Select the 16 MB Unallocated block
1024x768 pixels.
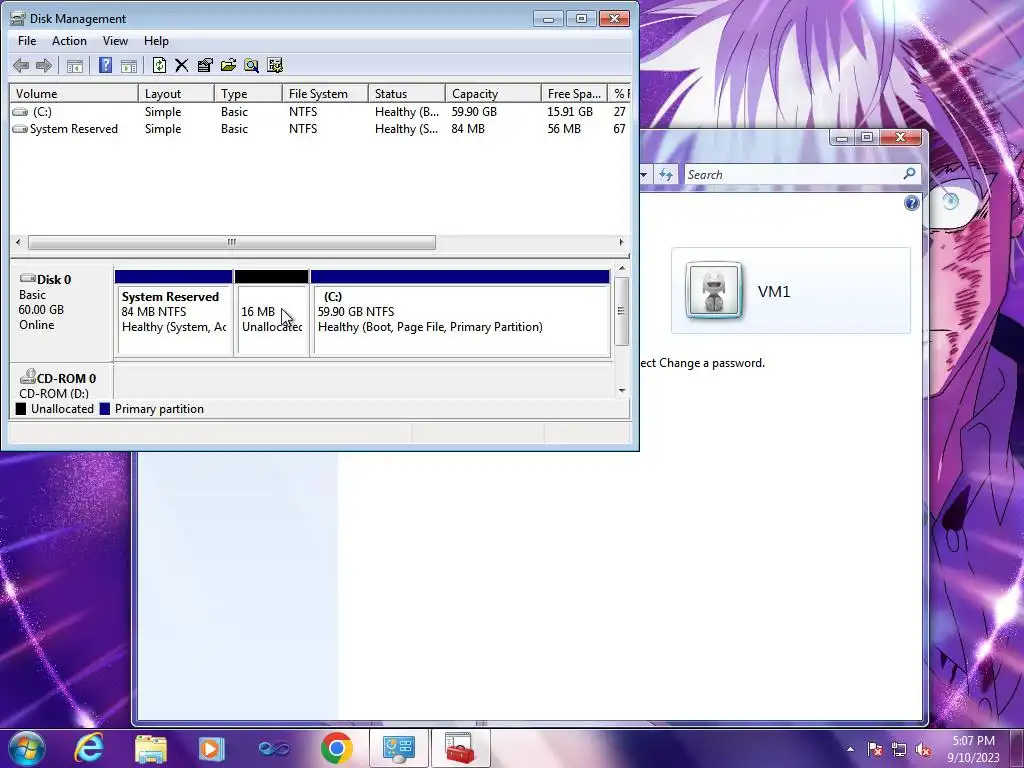coord(271,313)
